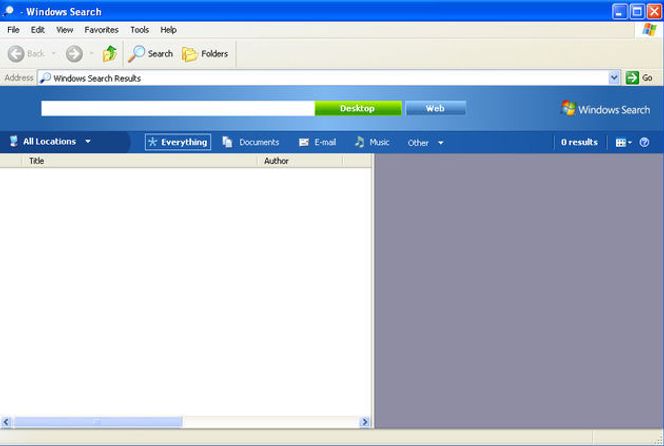Screen dimensions: 664x446
Task: Expand the Forward history dropdown arrow
Action: pyautogui.click(x=91, y=53)
